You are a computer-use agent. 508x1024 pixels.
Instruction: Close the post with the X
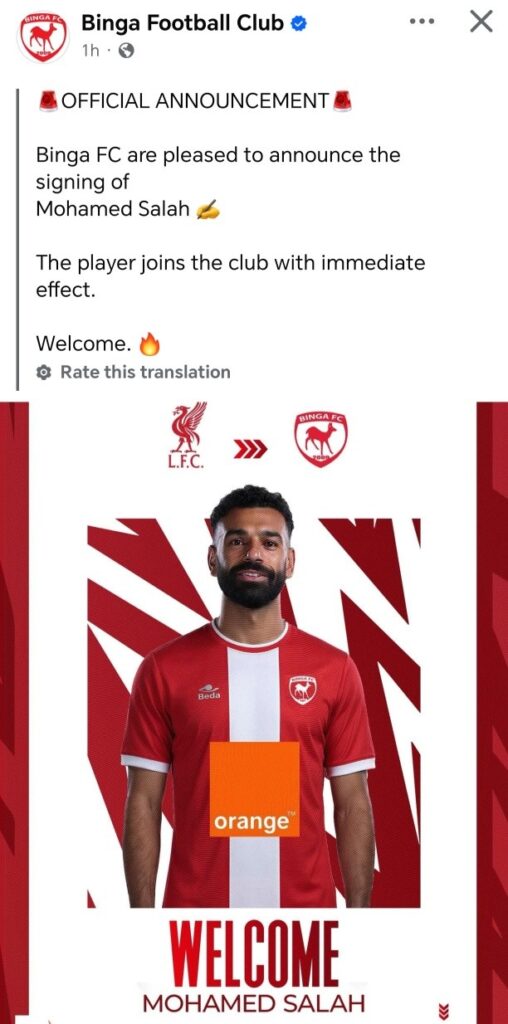pos(481,22)
